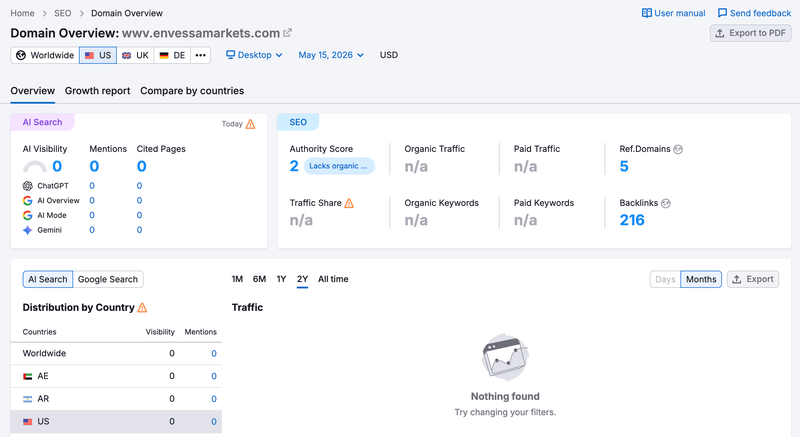Click the Send feedback chat icon
Screen dimensions: 800x437
(x=722, y=13)
